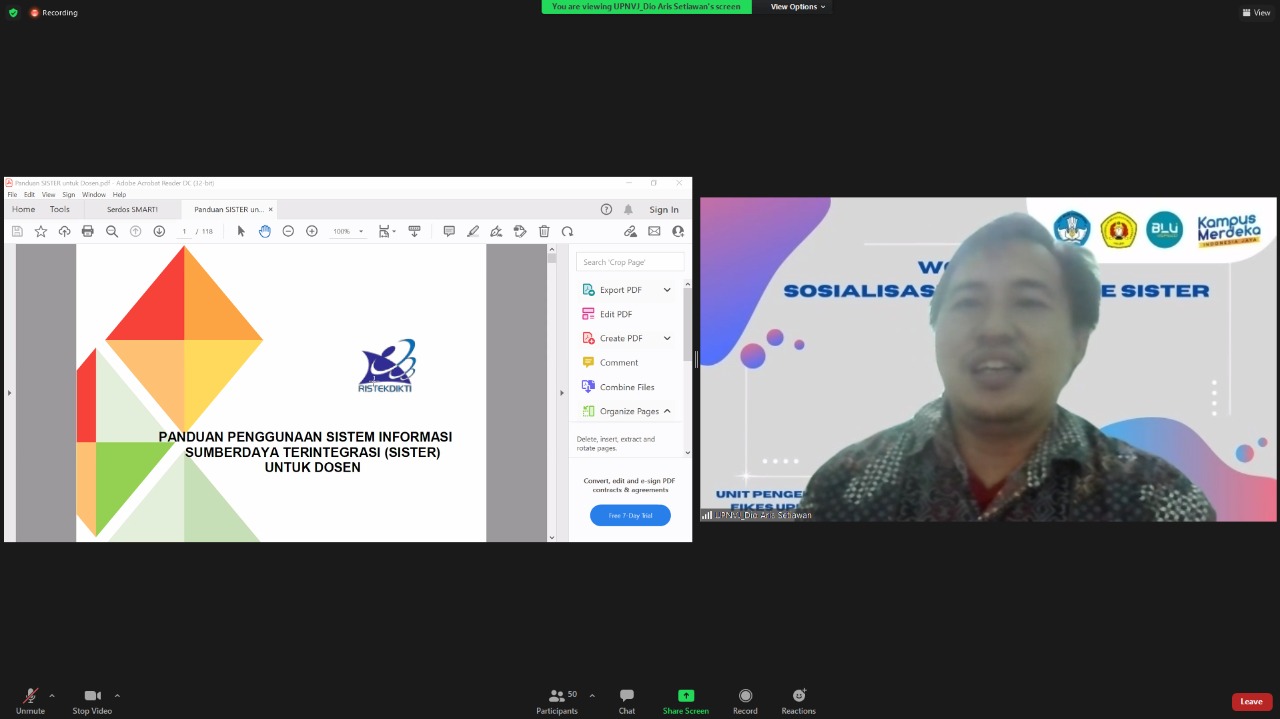The image size is (1280, 719).
Task: Open the View Options dropdown
Action: pos(797,7)
